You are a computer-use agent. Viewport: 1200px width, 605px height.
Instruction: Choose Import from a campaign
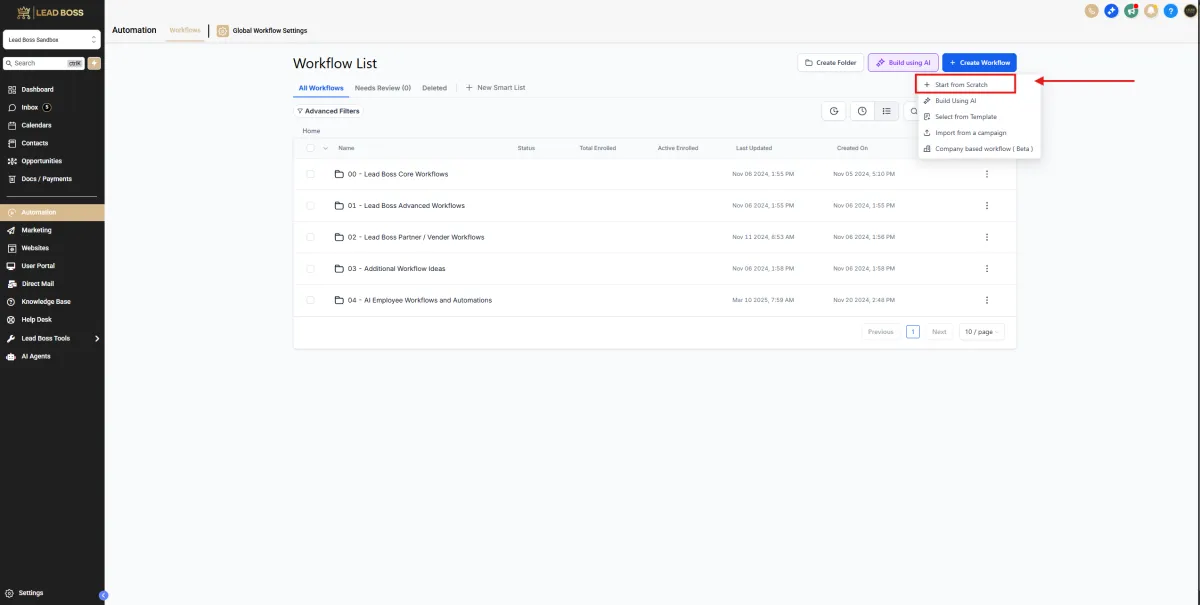click(979, 133)
